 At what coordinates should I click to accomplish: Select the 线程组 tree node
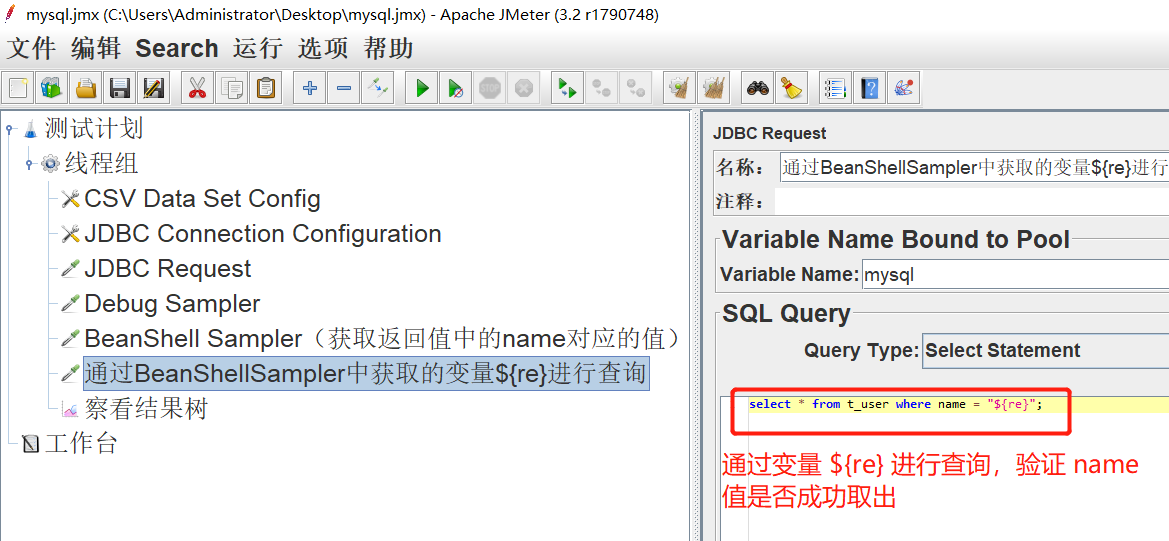coord(101,164)
